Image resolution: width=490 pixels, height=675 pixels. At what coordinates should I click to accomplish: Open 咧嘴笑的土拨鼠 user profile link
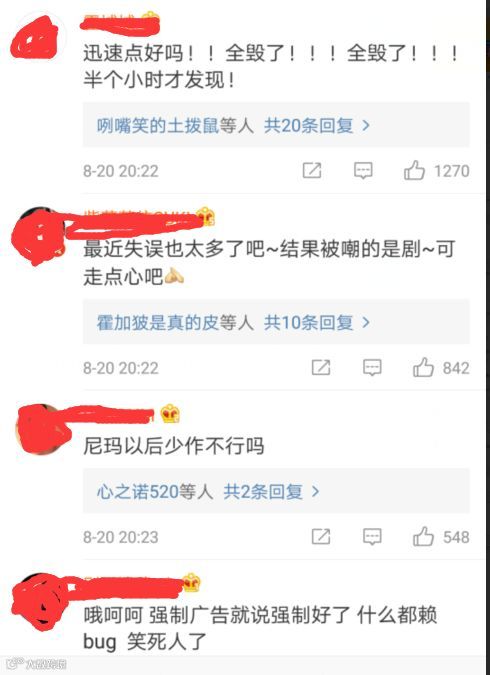pyautogui.click(x=158, y=125)
